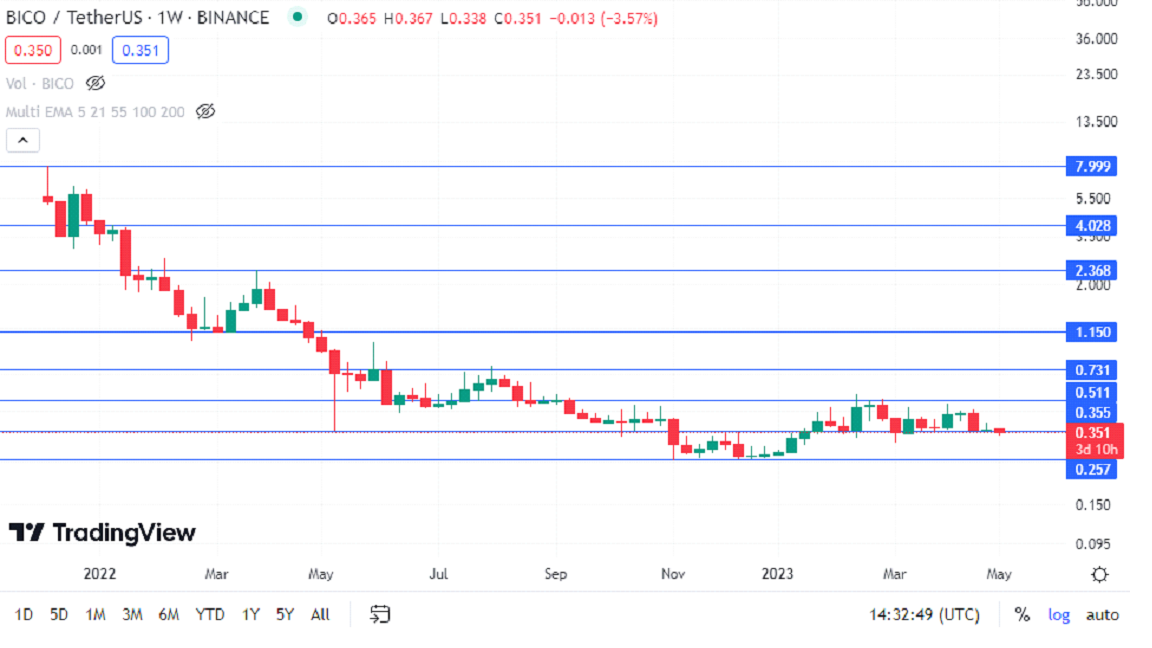Select the 2.368 horizontal line price label
Viewport: 1152px width, 648px height.
(1092, 270)
